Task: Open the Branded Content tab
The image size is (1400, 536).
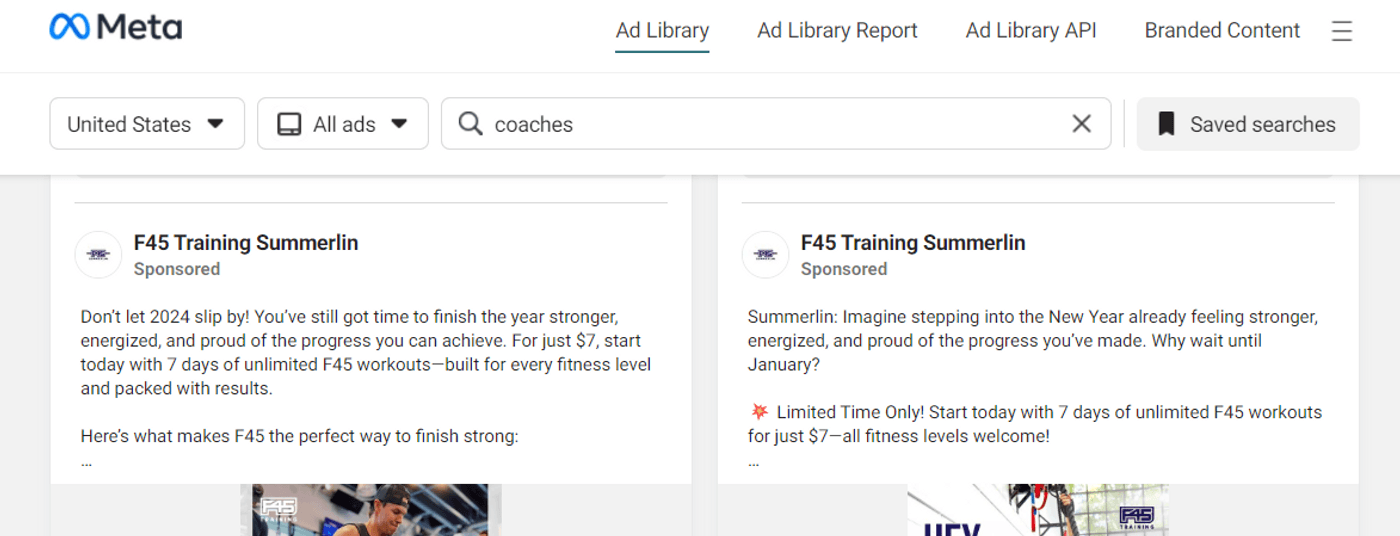Action: pos(1222,31)
